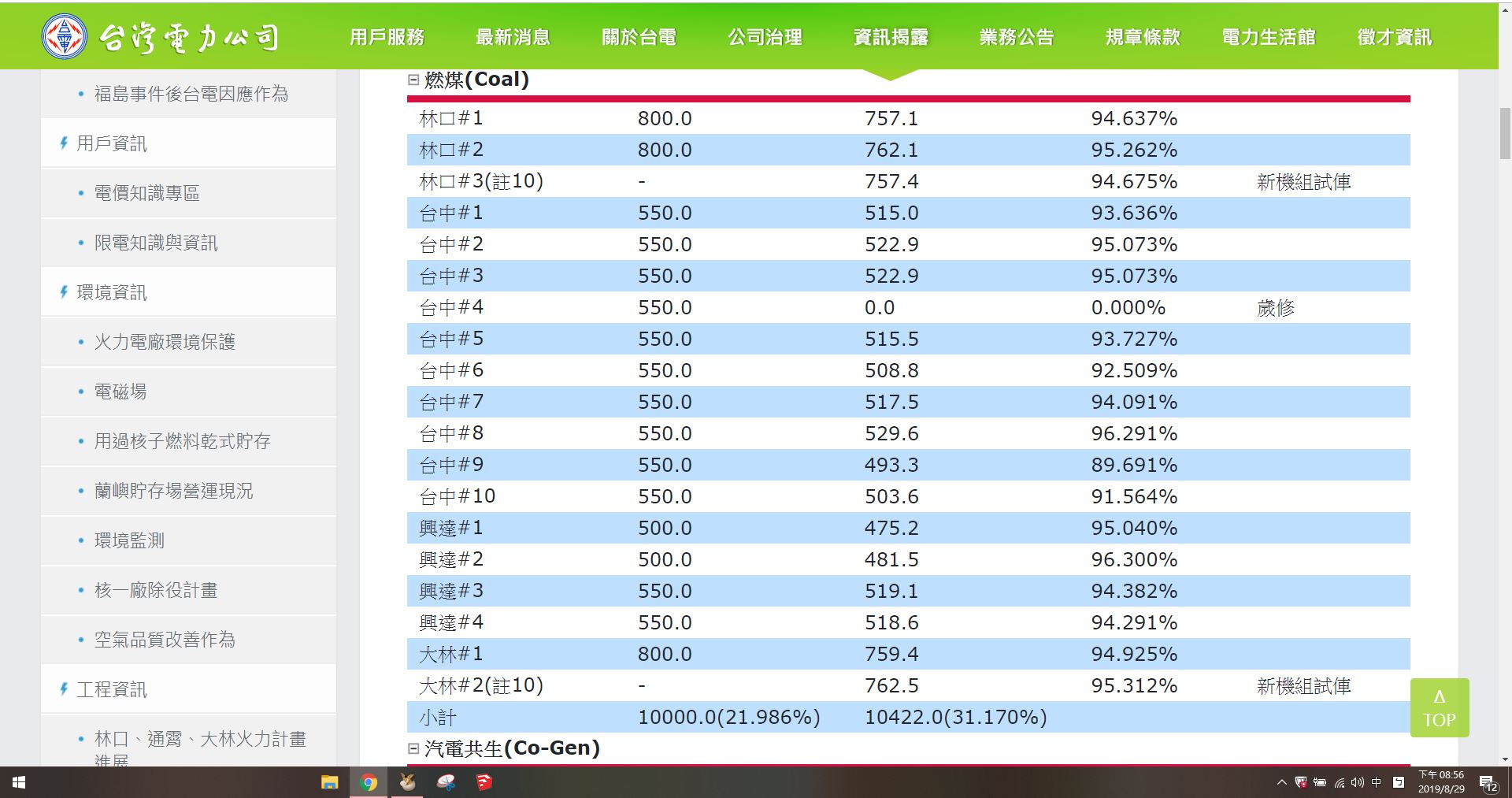
Task: Click the 台中#9 output 493.3
Action: click(x=891, y=465)
